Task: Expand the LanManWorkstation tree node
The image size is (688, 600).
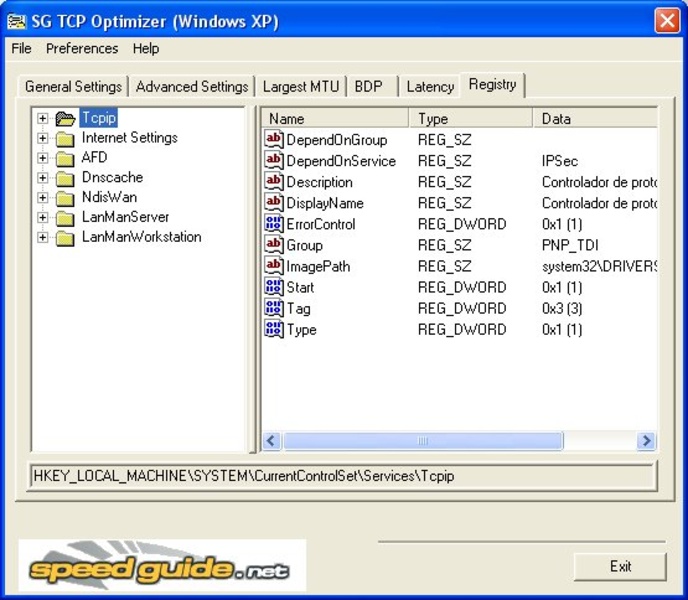Action: tap(43, 237)
